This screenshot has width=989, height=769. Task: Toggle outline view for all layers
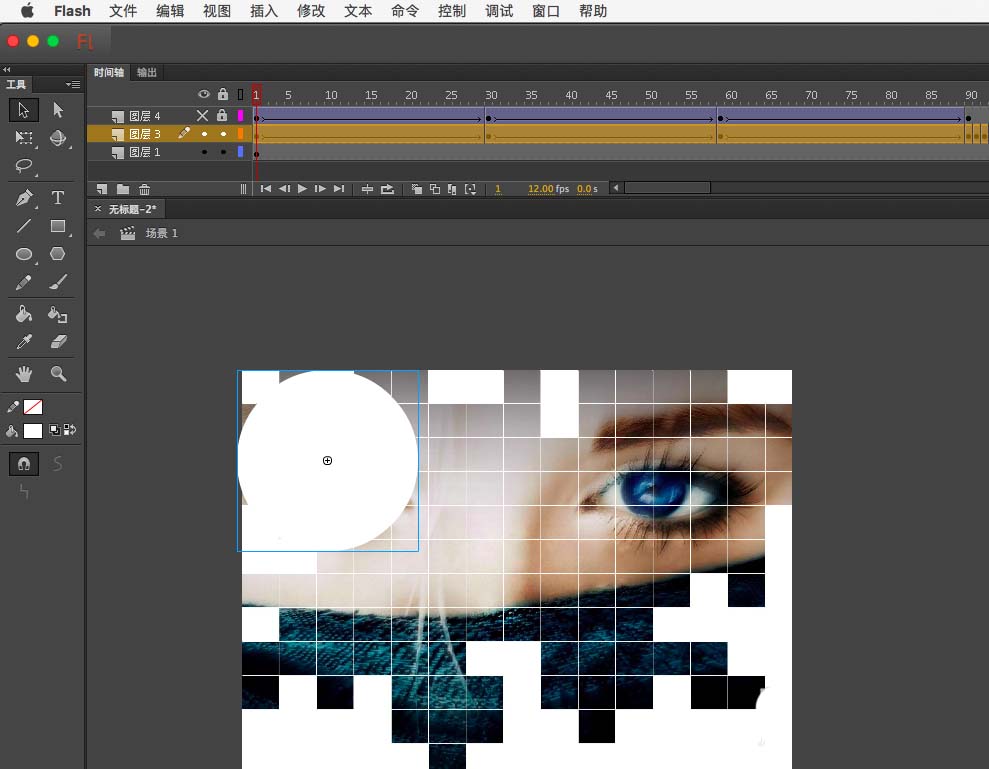point(240,95)
